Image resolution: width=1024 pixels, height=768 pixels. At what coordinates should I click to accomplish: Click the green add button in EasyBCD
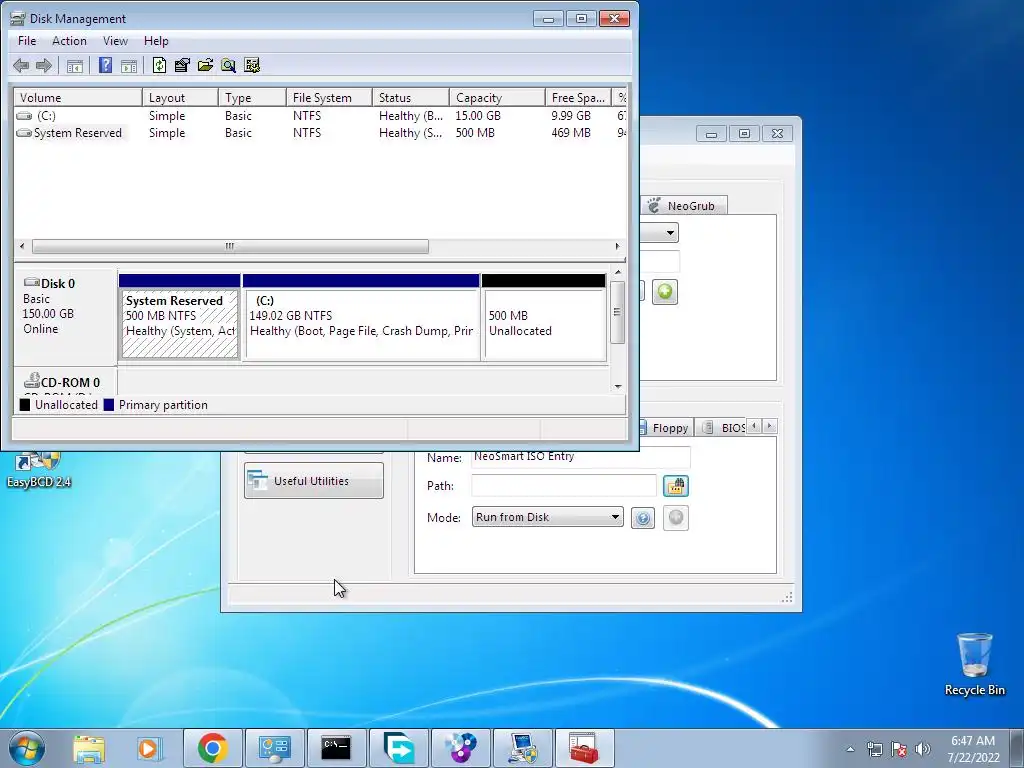point(665,292)
